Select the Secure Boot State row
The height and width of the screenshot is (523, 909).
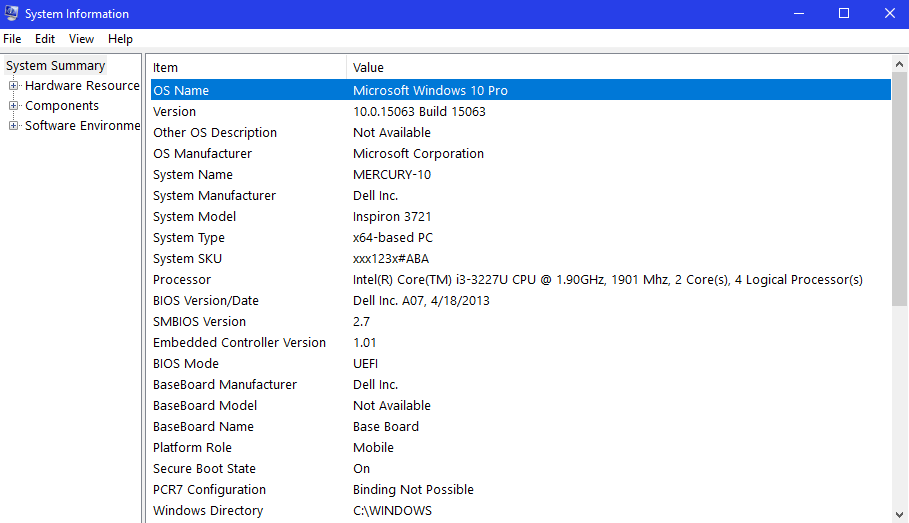point(521,468)
